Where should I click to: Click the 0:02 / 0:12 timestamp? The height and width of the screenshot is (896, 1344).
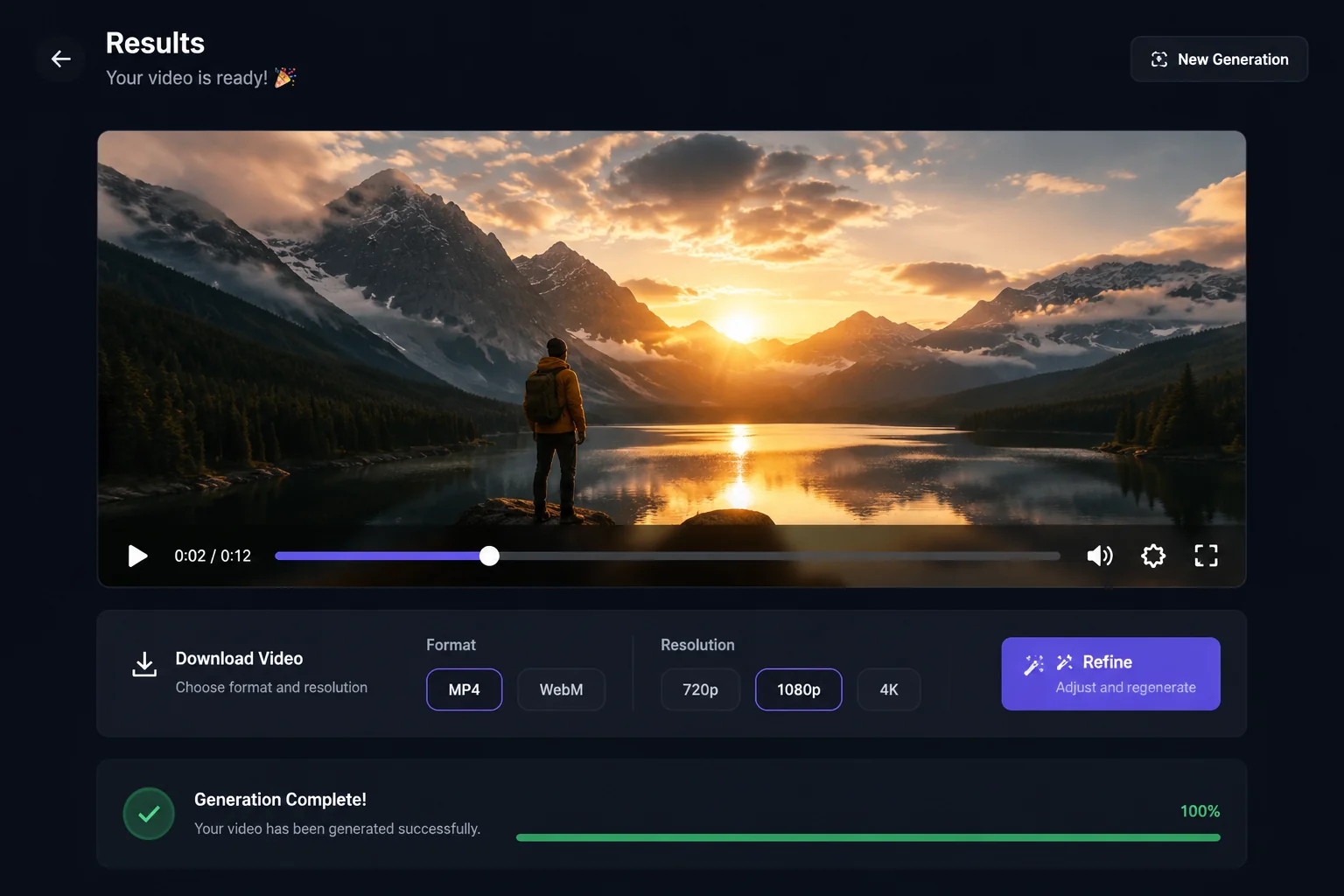tap(213, 556)
